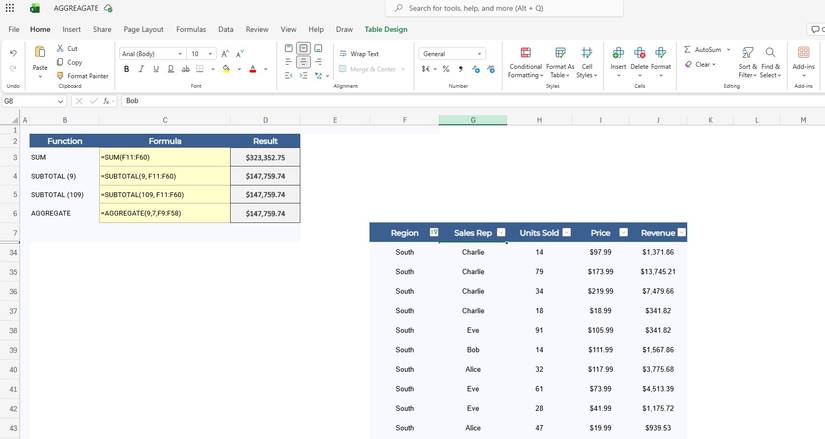The image size is (825, 439).
Task: Apply percent style format
Action: click(x=446, y=69)
